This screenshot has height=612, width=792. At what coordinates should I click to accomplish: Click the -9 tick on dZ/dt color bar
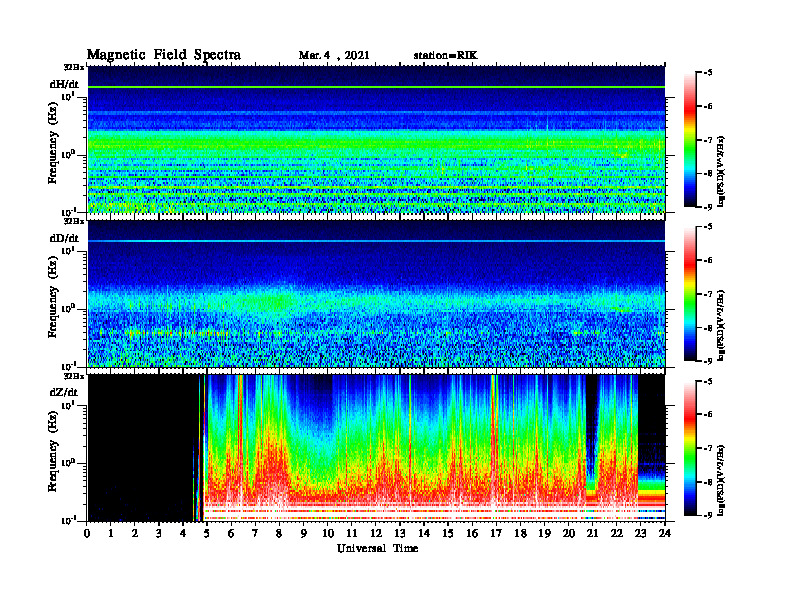pyautogui.click(x=707, y=515)
